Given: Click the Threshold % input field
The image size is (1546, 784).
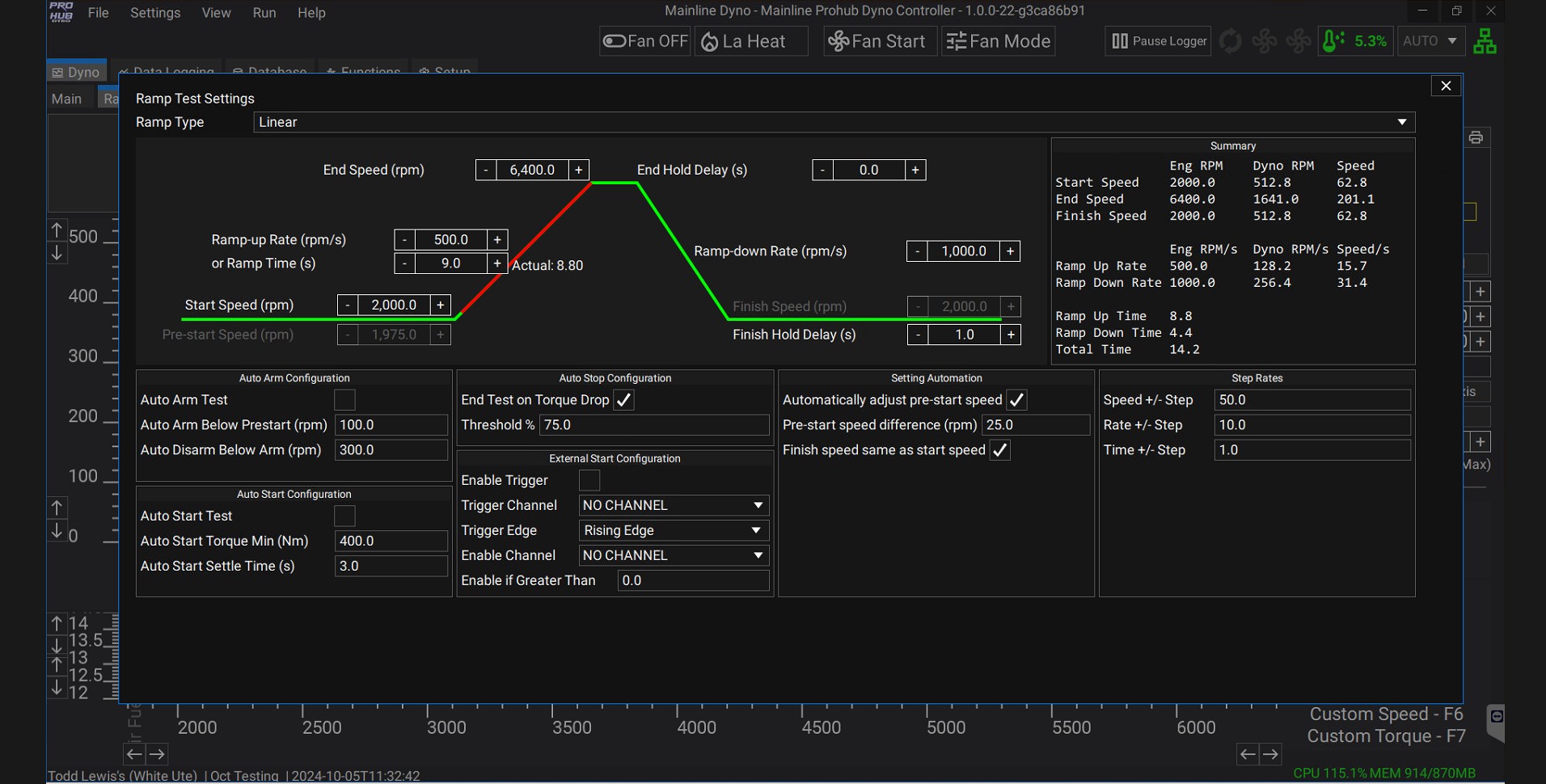Looking at the screenshot, I should tap(653, 425).
